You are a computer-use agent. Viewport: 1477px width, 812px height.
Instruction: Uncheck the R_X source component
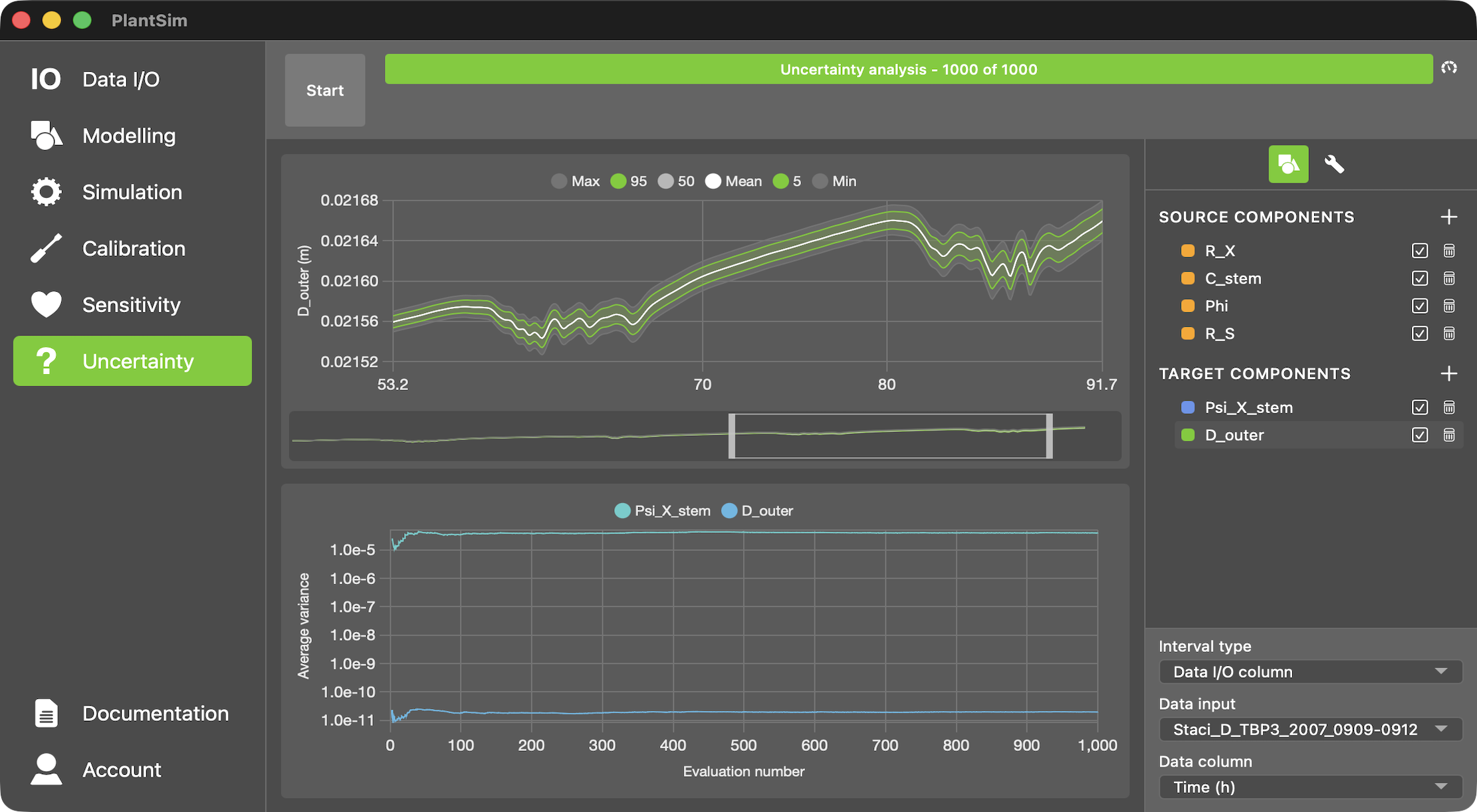[x=1419, y=251]
